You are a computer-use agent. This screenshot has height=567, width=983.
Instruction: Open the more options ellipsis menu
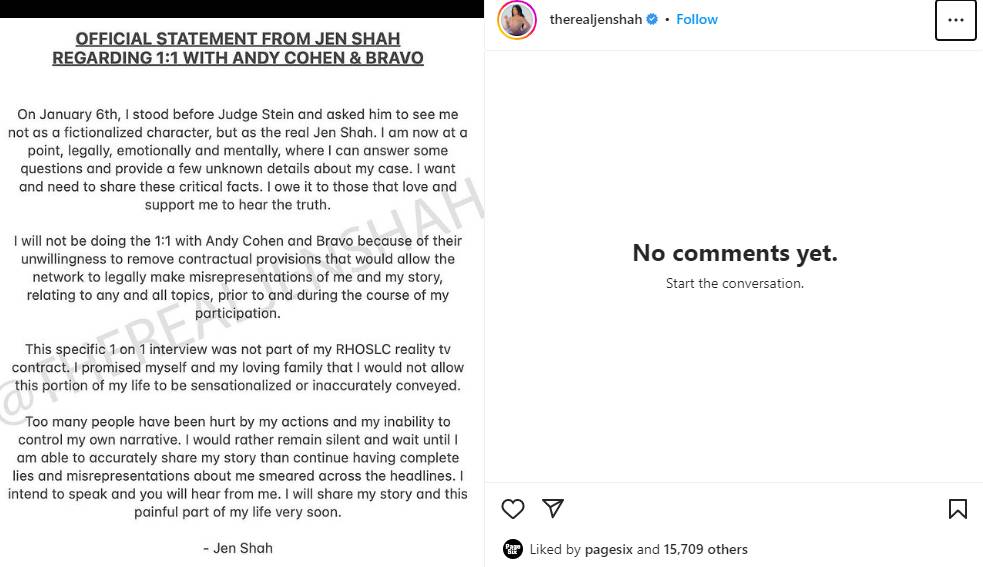[955, 20]
